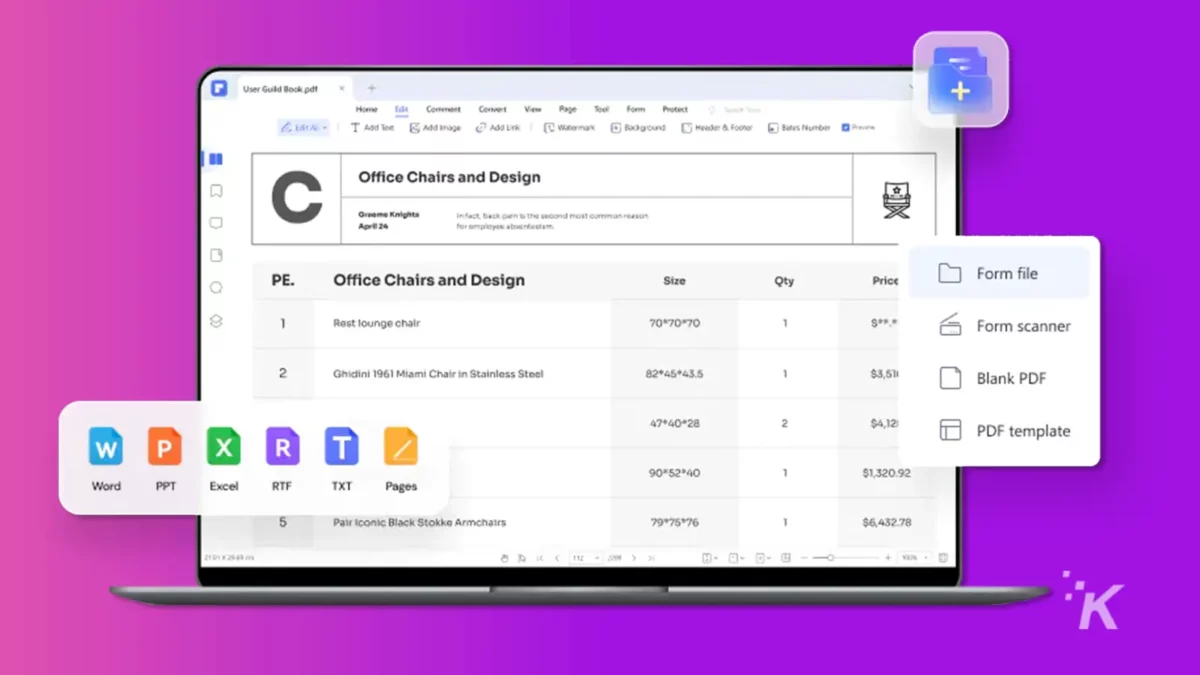
Task: Select the Word export format icon
Action: tap(106, 447)
